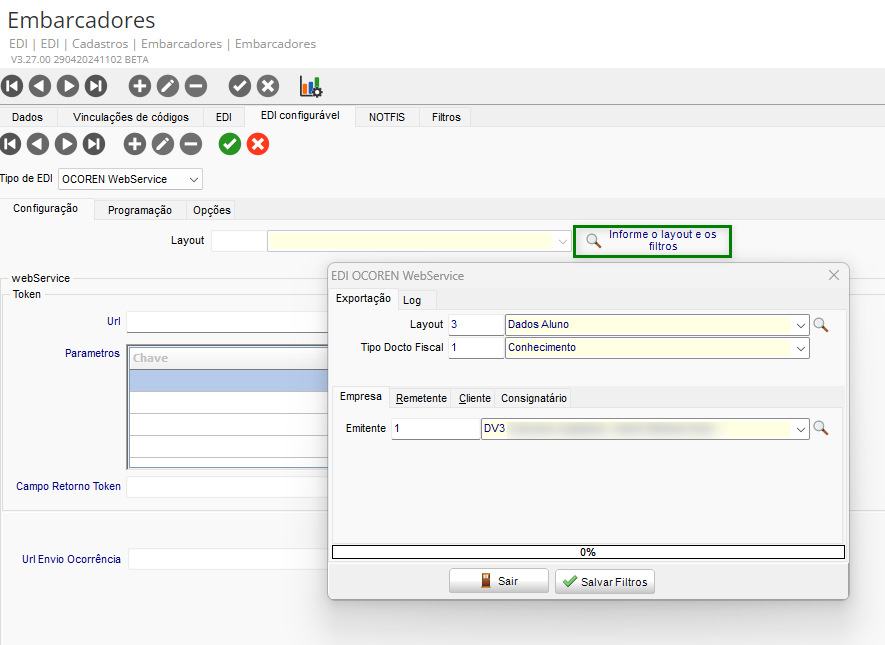This screenshot has width=885, height=645.
Task: Delete record with top toolbar minus
Action: click(196, 86)
